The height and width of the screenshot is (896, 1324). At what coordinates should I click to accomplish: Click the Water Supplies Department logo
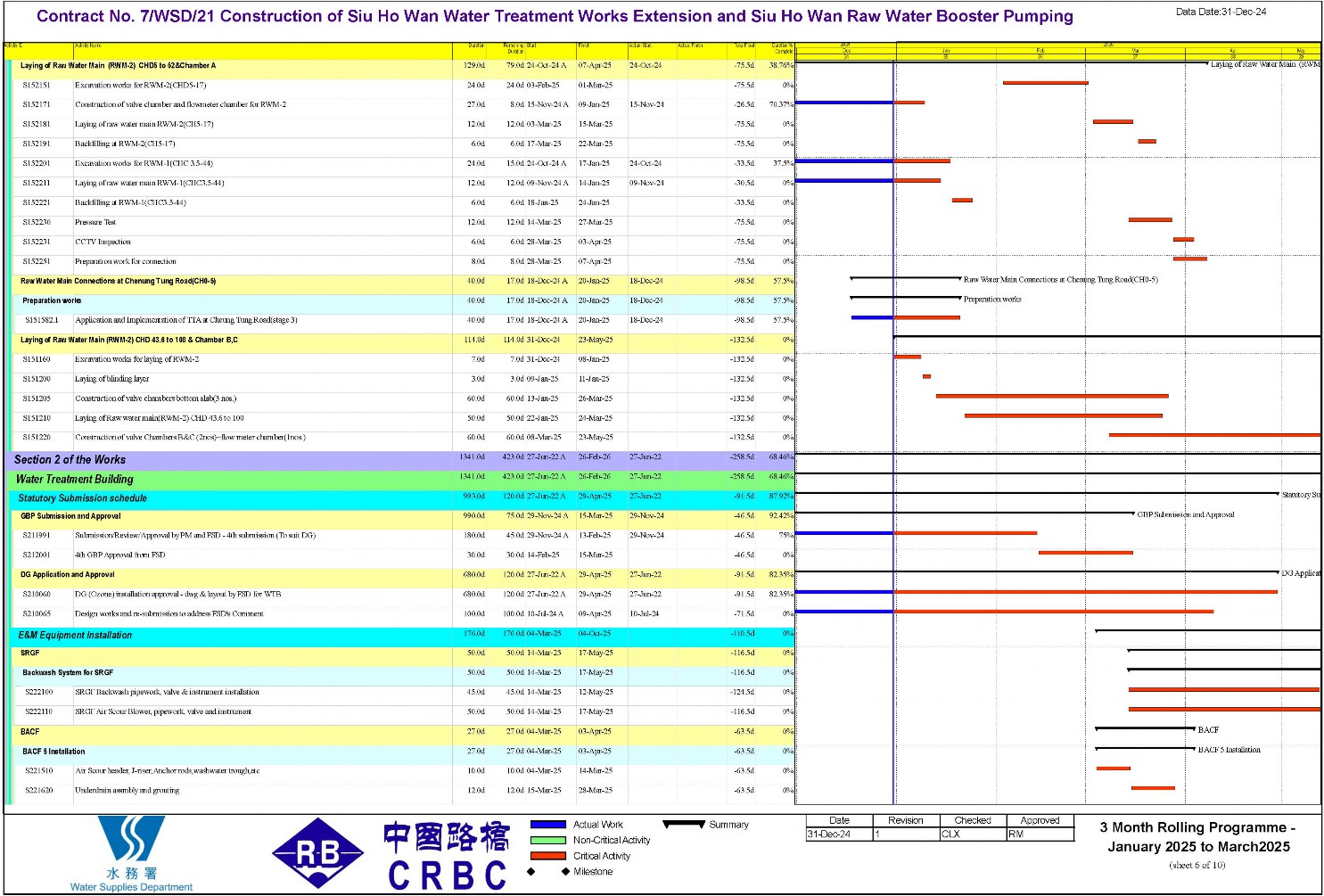131,853
